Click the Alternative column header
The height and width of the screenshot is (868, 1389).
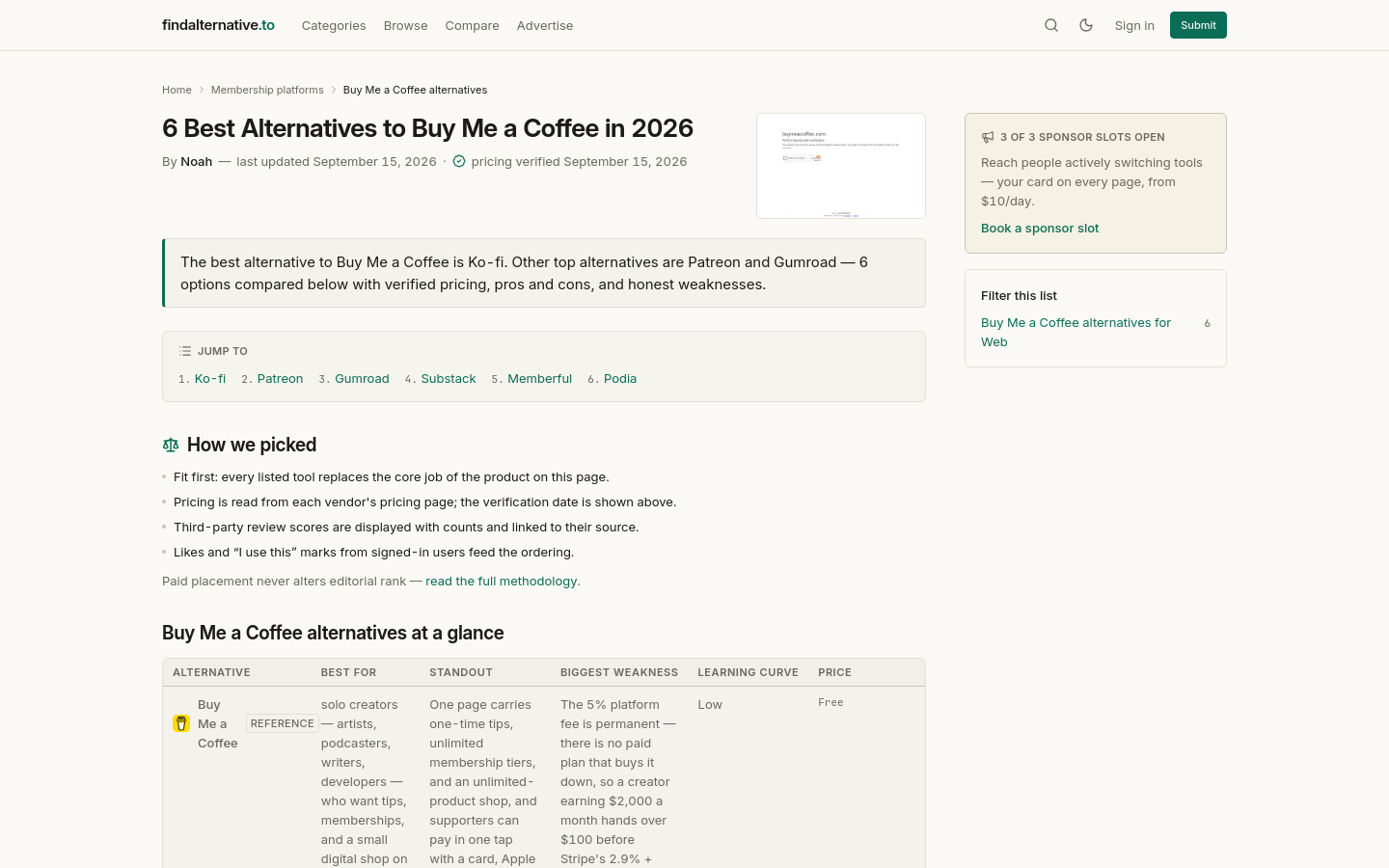[x=211, y=672]
